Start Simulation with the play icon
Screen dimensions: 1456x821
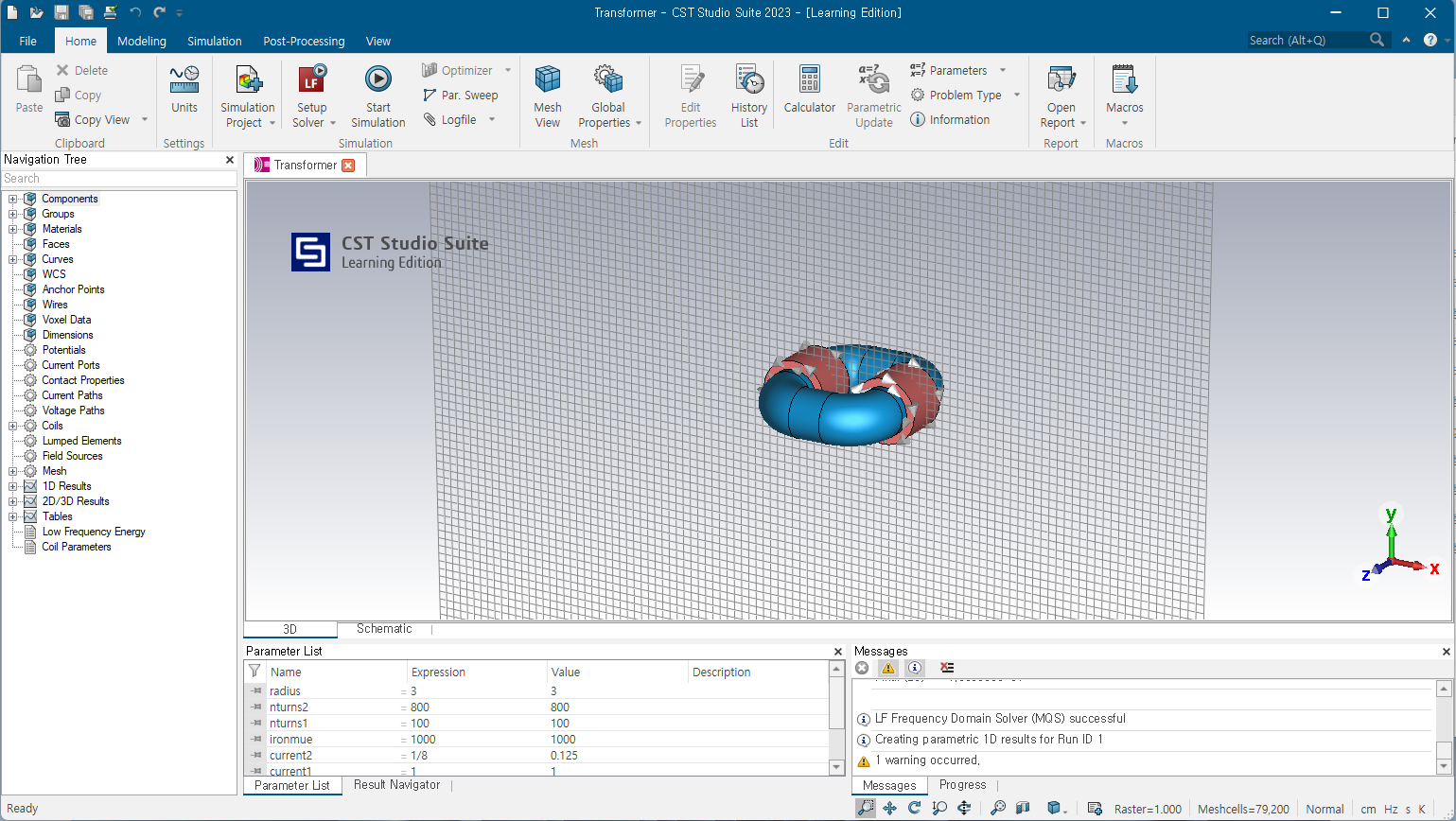378,79
